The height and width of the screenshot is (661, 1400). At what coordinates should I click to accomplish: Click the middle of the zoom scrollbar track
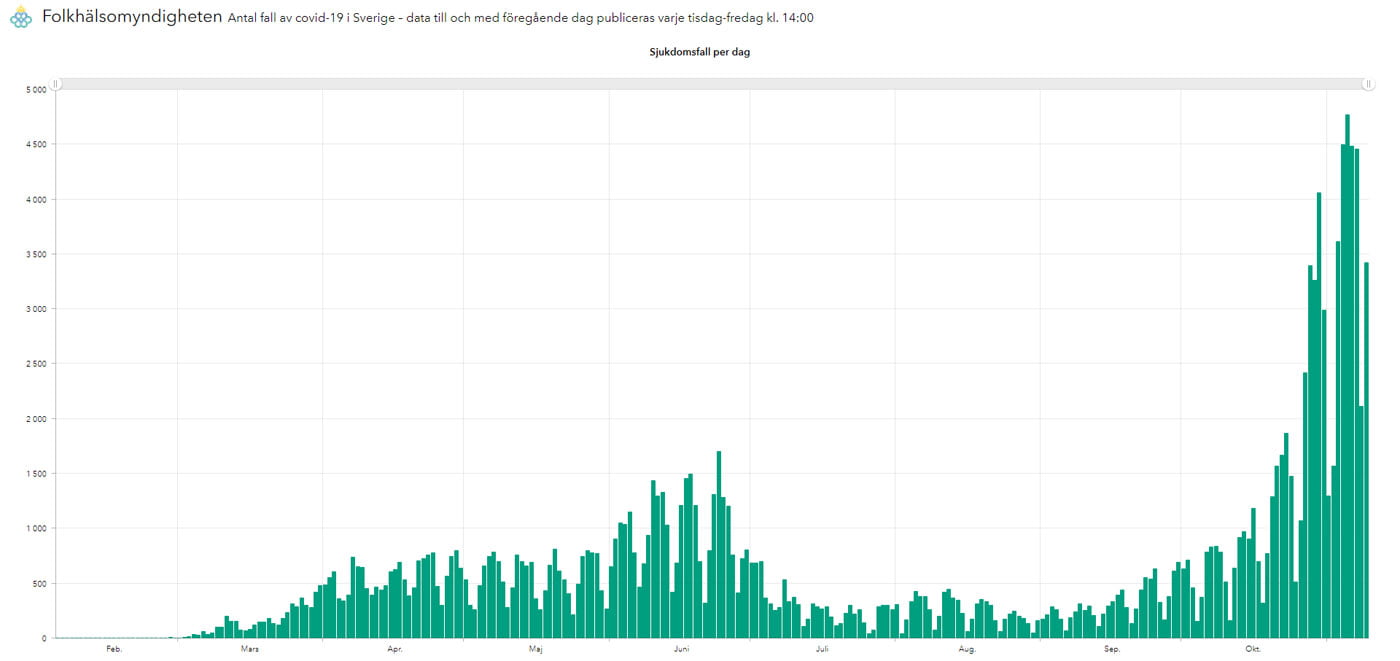tap(712, 85)
